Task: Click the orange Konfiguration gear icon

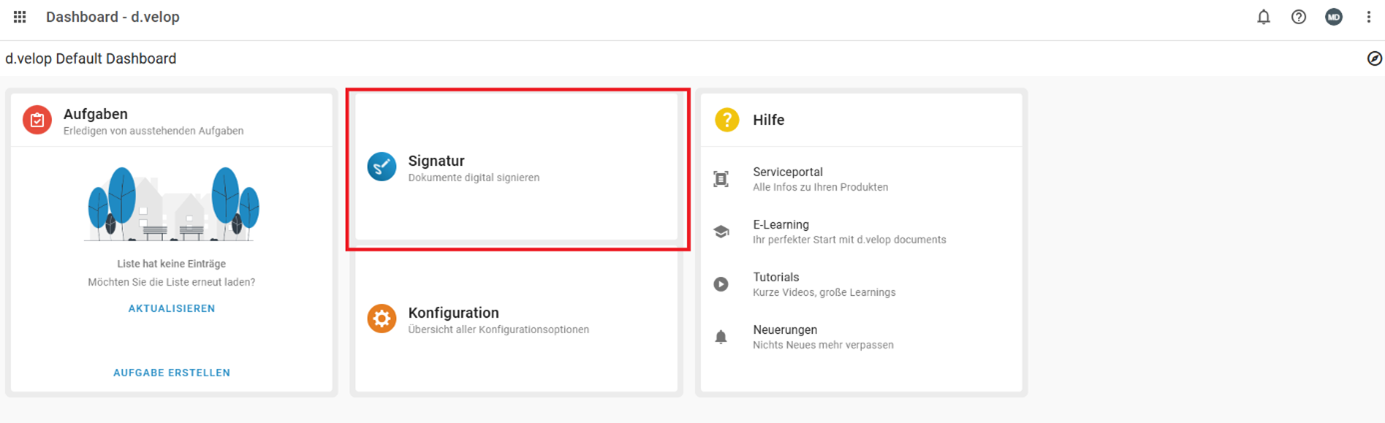Action: [381, 319]
